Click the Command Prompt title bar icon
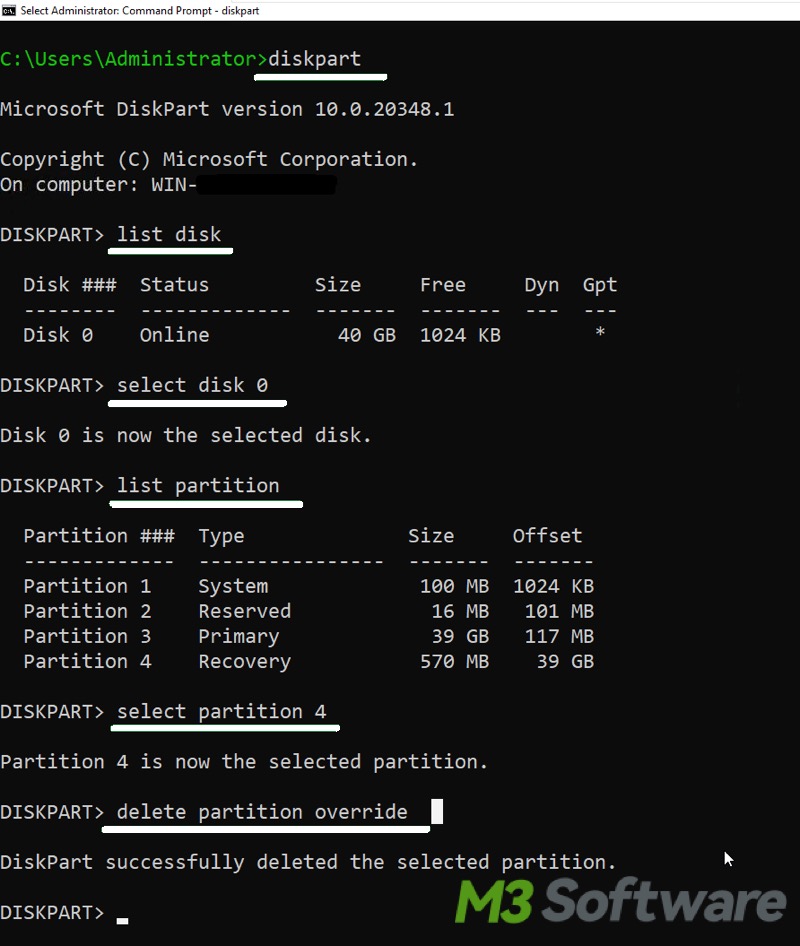Viewport: 800px width, 946px height. point(8,10)
